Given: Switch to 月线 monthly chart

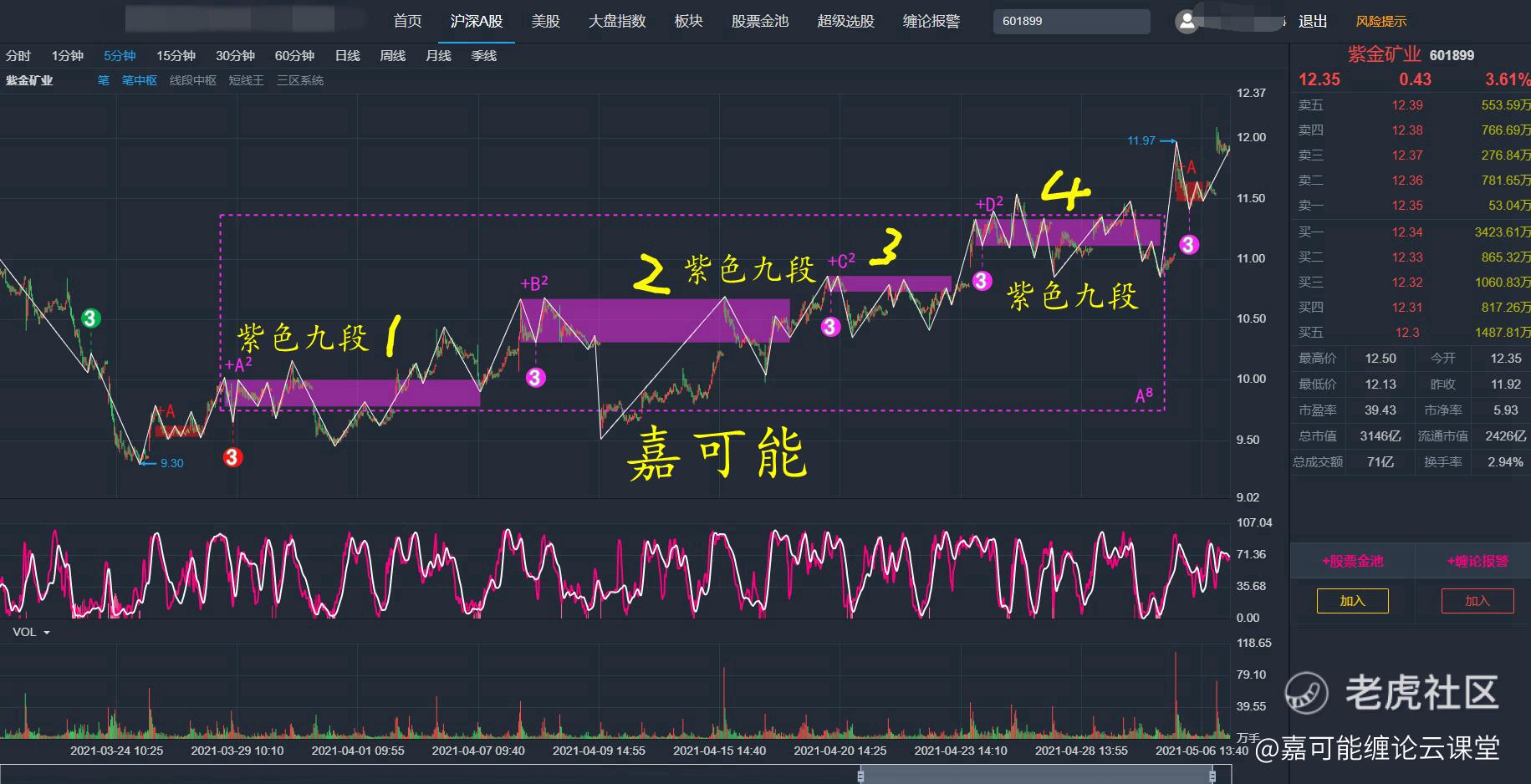Looking at the screenshot, I should (438, 56).
